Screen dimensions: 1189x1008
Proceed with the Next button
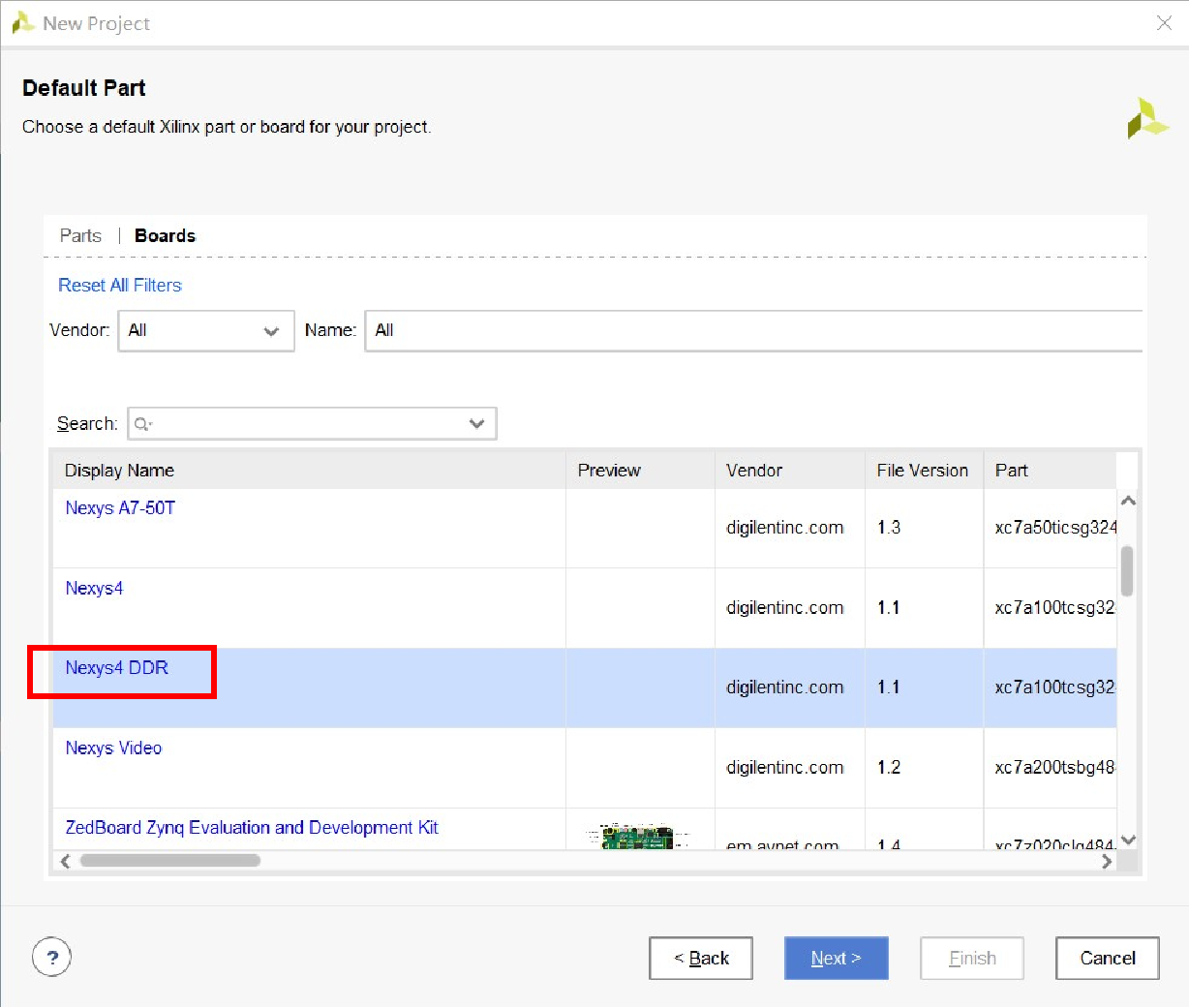(x=837, y=958)
